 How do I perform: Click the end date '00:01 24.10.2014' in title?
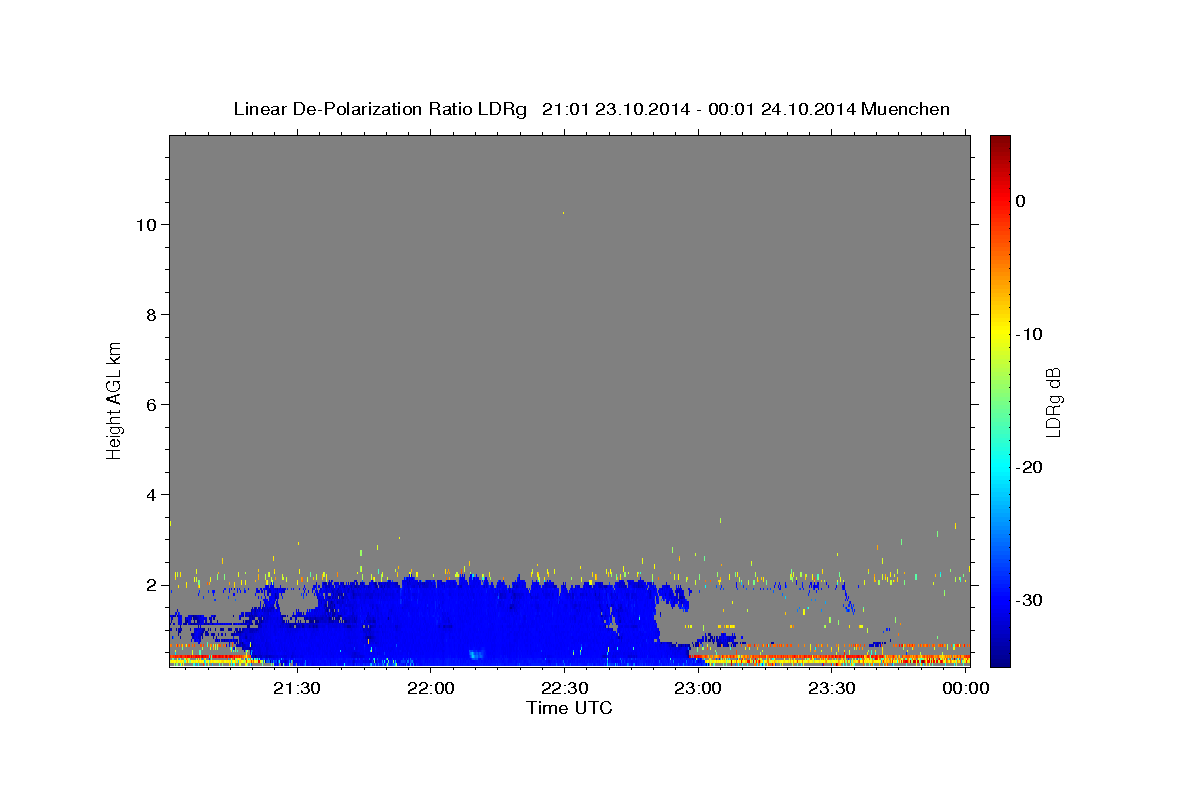[781, 109]
